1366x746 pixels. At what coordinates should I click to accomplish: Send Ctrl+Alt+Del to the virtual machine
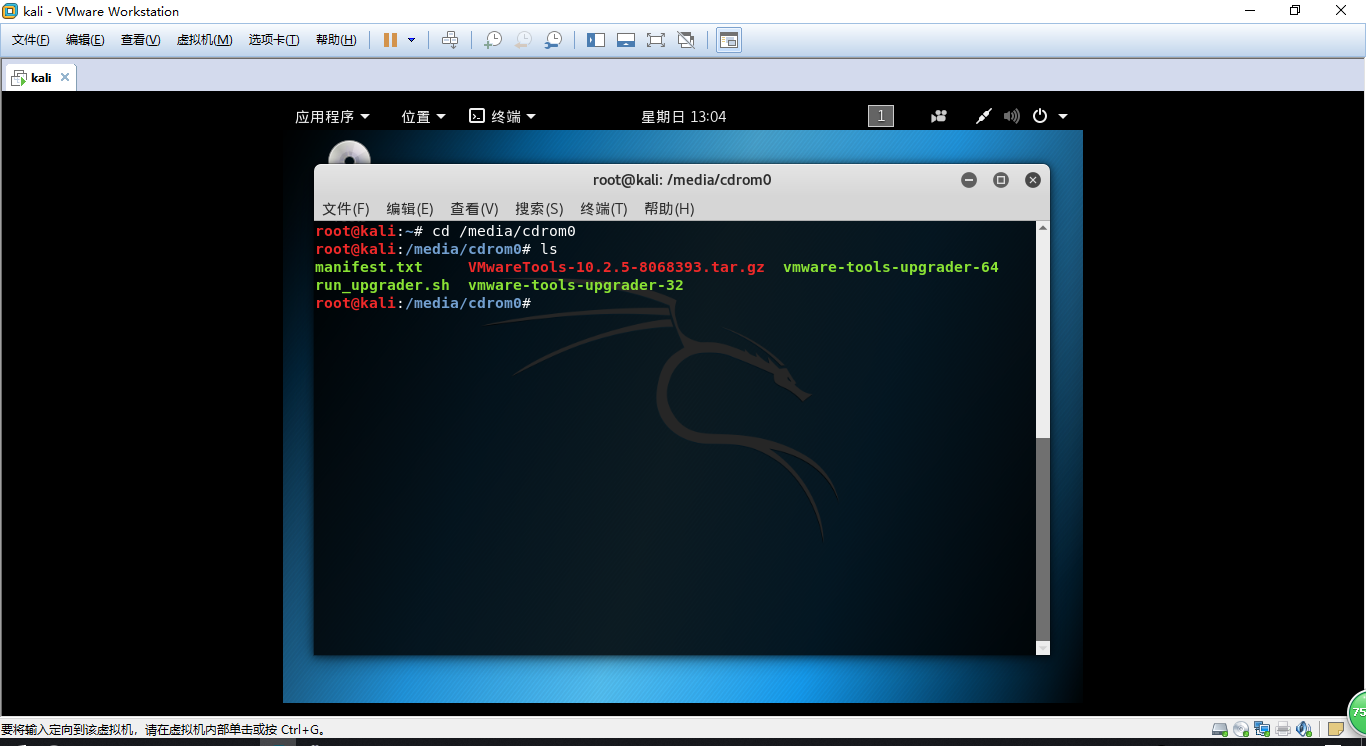(x=450, y=40)
